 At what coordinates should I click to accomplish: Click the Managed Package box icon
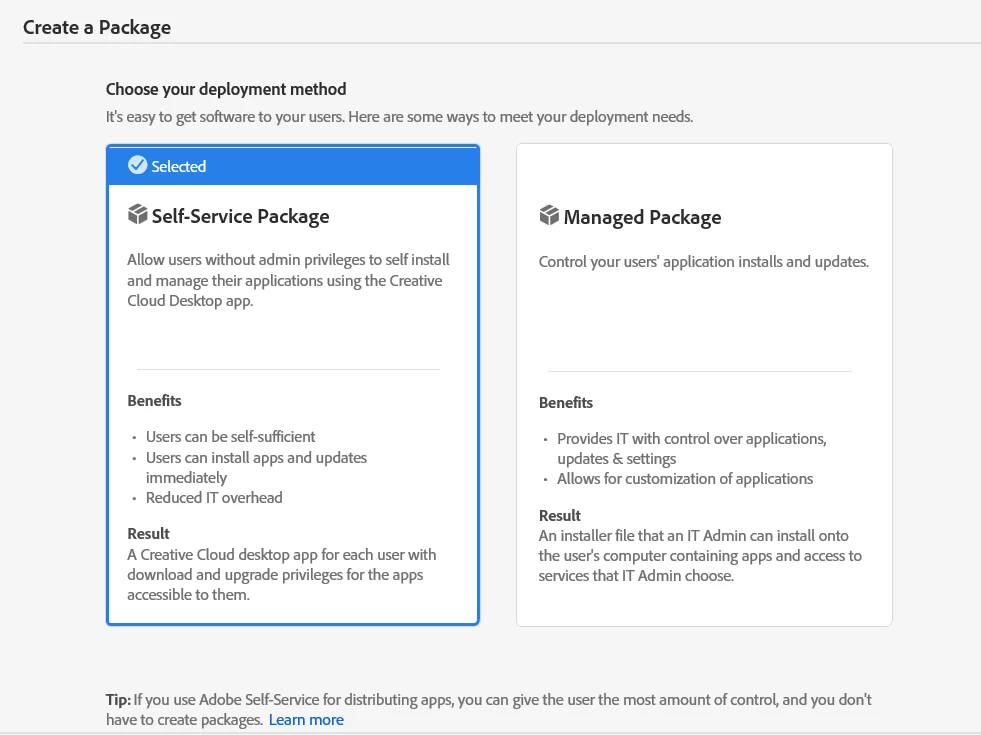pos(549,216)
